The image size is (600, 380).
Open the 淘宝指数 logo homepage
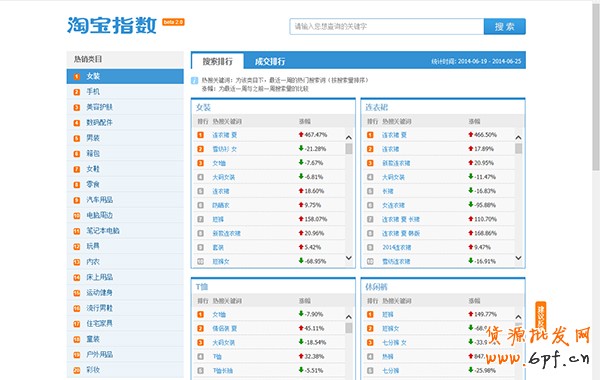coord(112,26)
